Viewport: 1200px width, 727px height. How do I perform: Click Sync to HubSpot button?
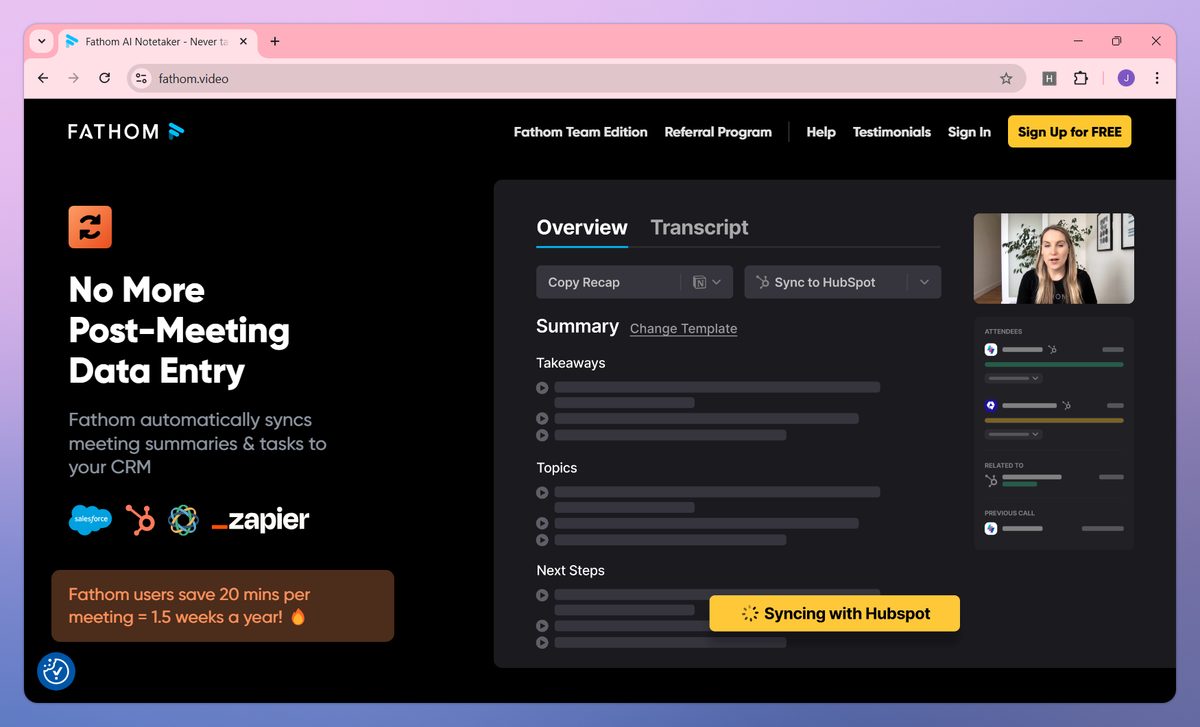click(825, 282)
